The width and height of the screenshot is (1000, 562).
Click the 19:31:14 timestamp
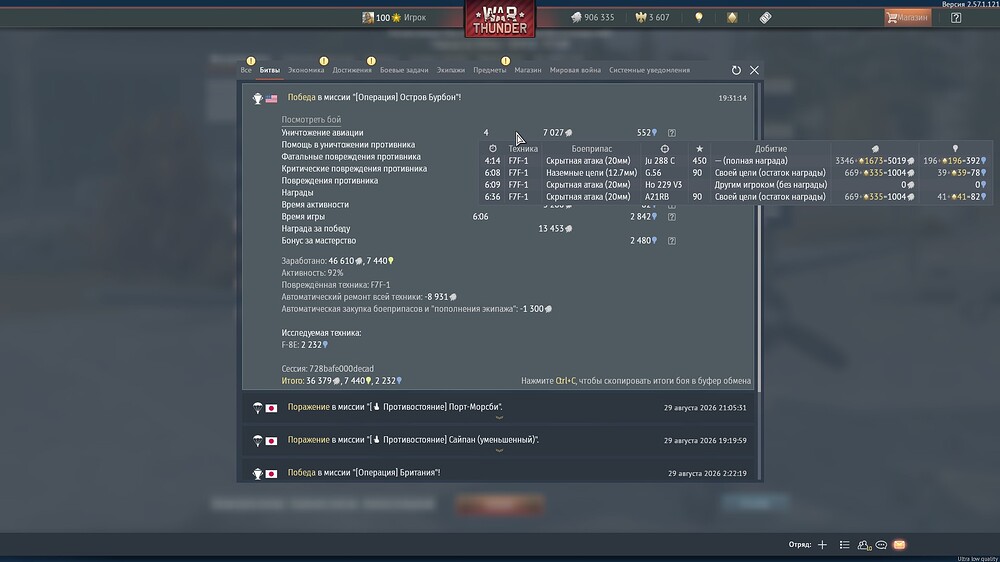732,98
